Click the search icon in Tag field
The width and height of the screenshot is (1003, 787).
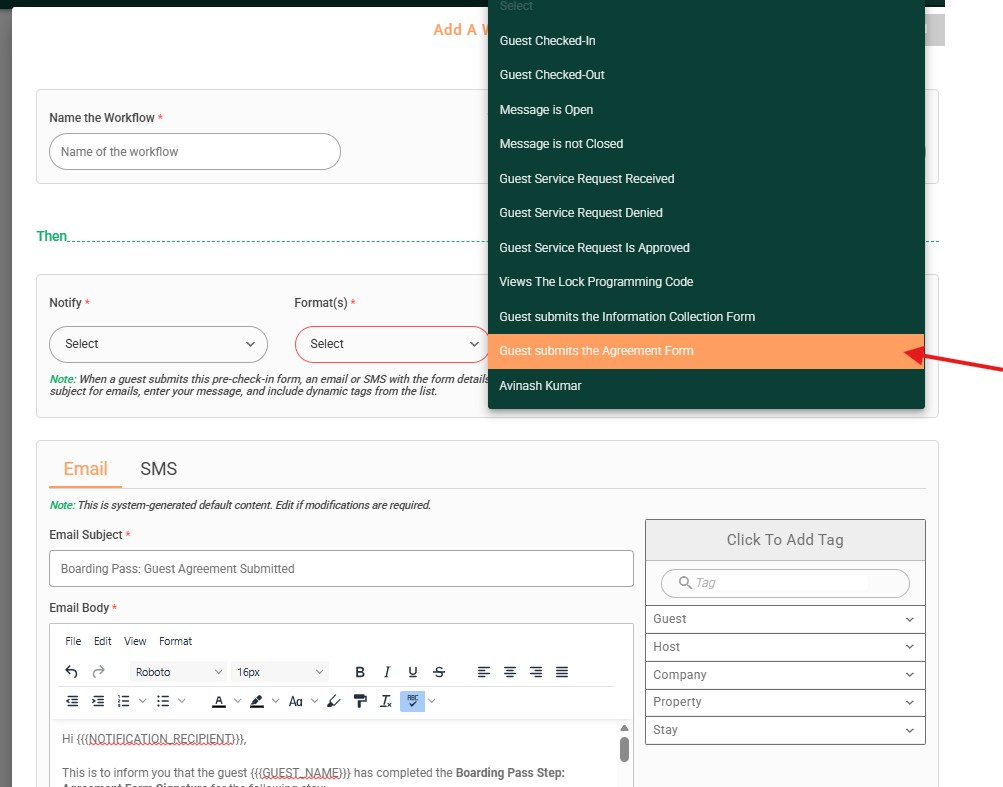(x=685, y=582)
